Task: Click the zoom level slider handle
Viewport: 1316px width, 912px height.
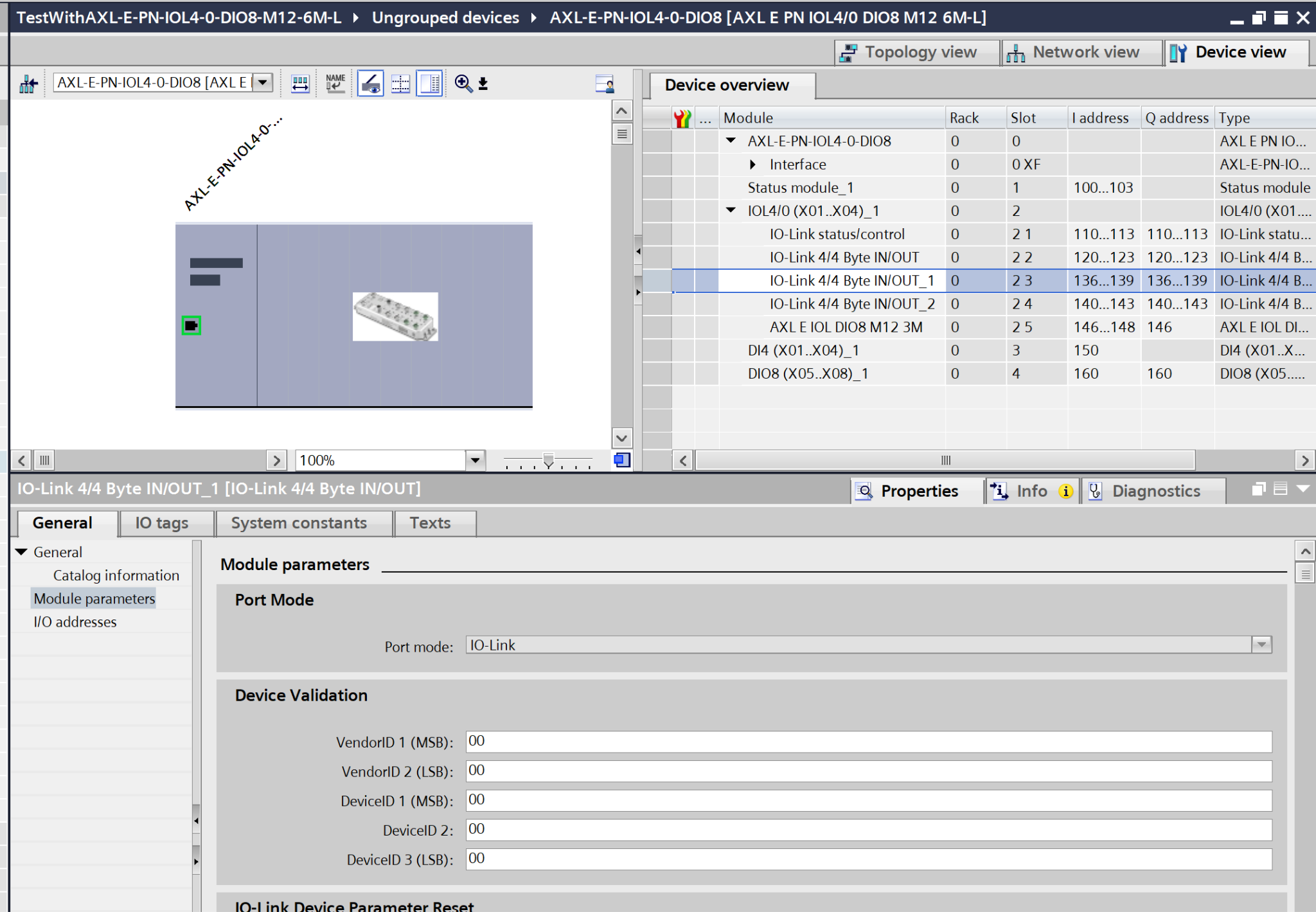Action: (548, 460)
